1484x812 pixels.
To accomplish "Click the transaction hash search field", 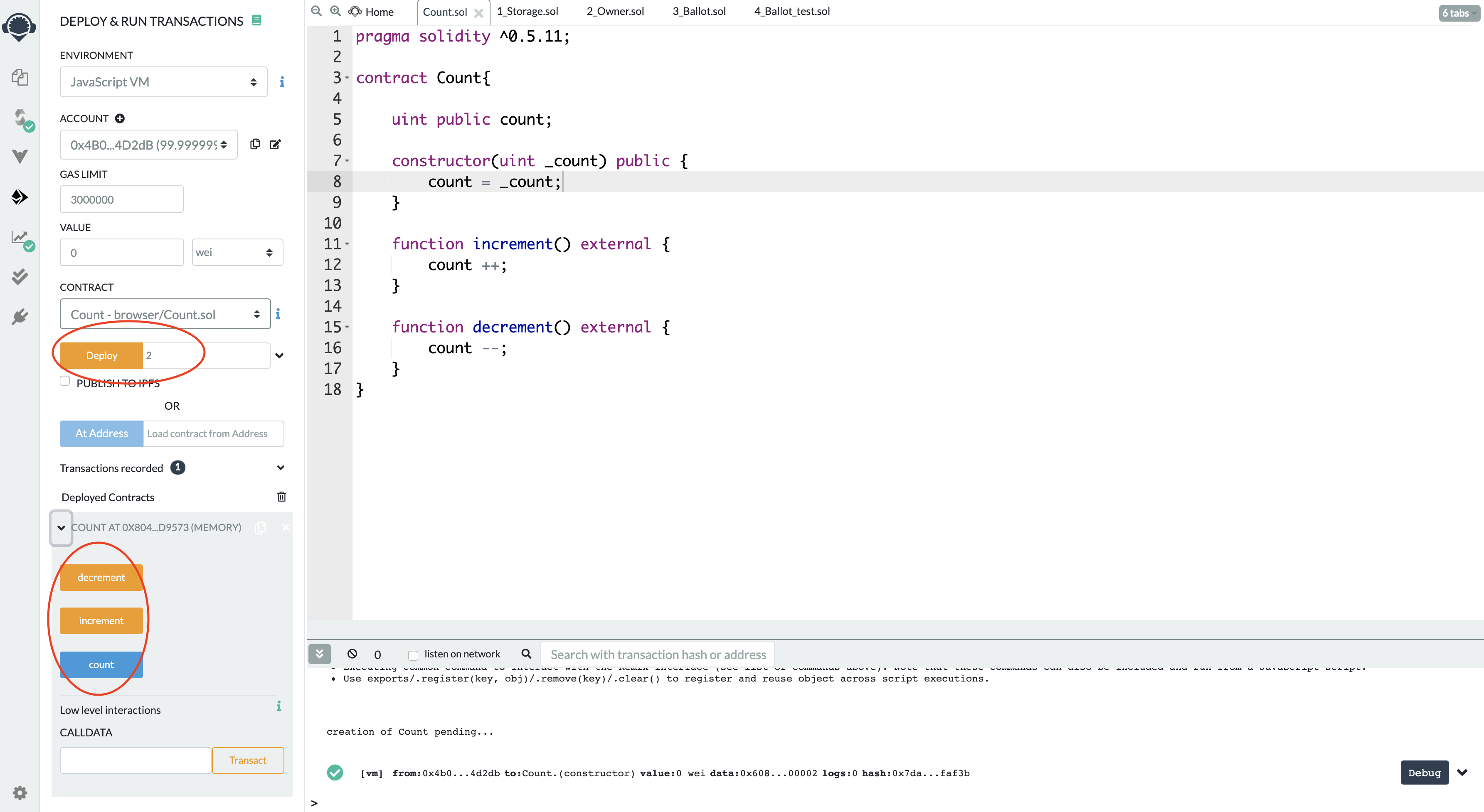I will coord(657,654).
